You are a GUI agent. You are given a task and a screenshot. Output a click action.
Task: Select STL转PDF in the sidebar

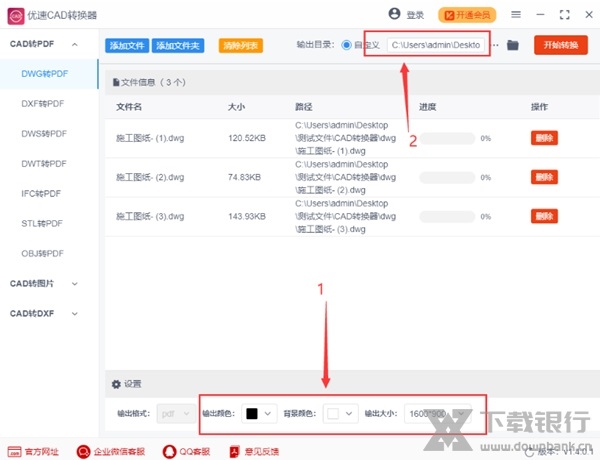tap(42, 223)
